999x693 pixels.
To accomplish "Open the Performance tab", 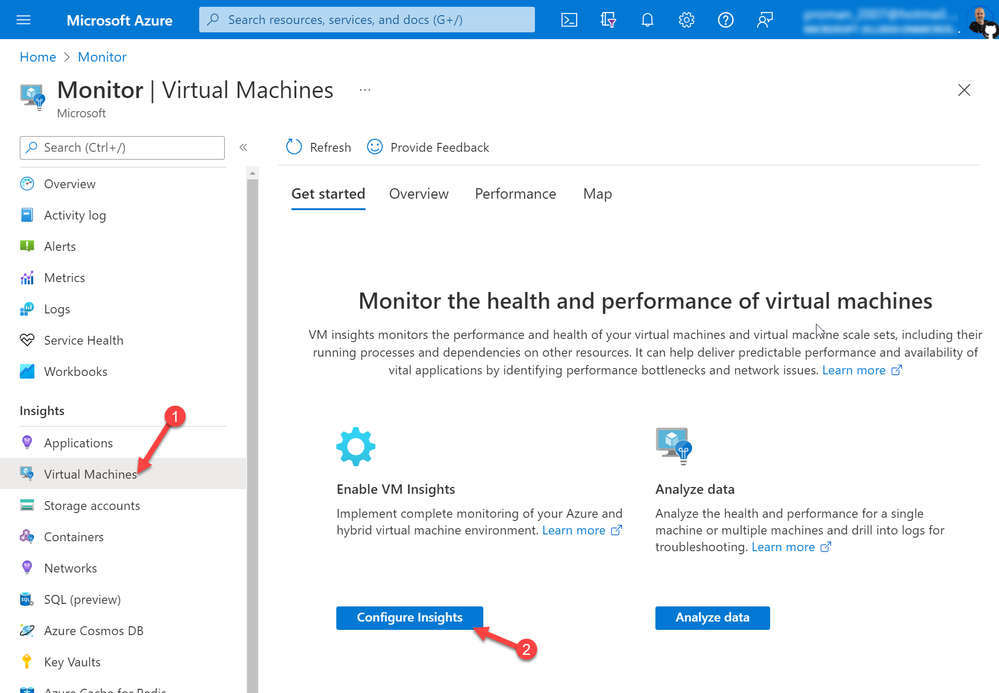I will (x=515, y=194).
